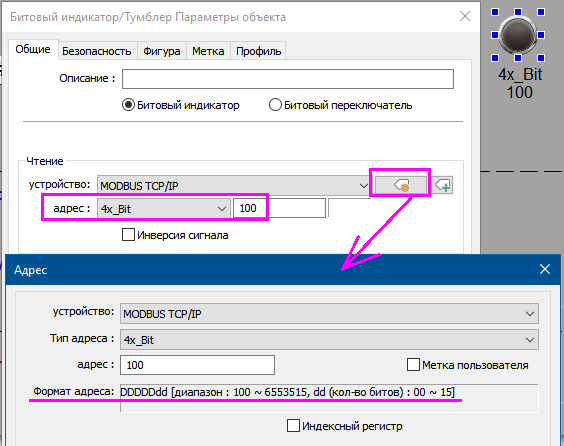Close the Параметры объекта window
The width and height of the screenshot is (564, 446).
click(x=465, y=16)
